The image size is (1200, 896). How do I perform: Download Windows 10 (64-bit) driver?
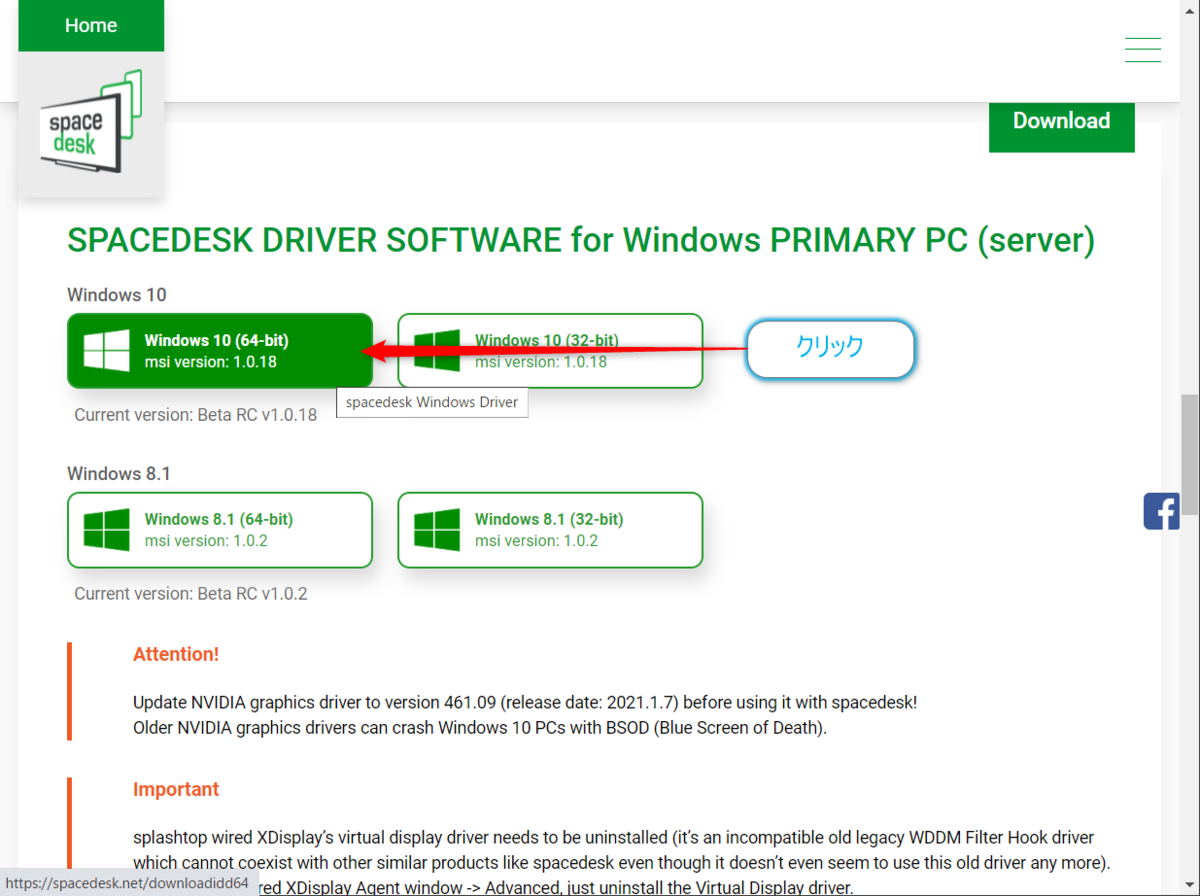coord(220,351)
